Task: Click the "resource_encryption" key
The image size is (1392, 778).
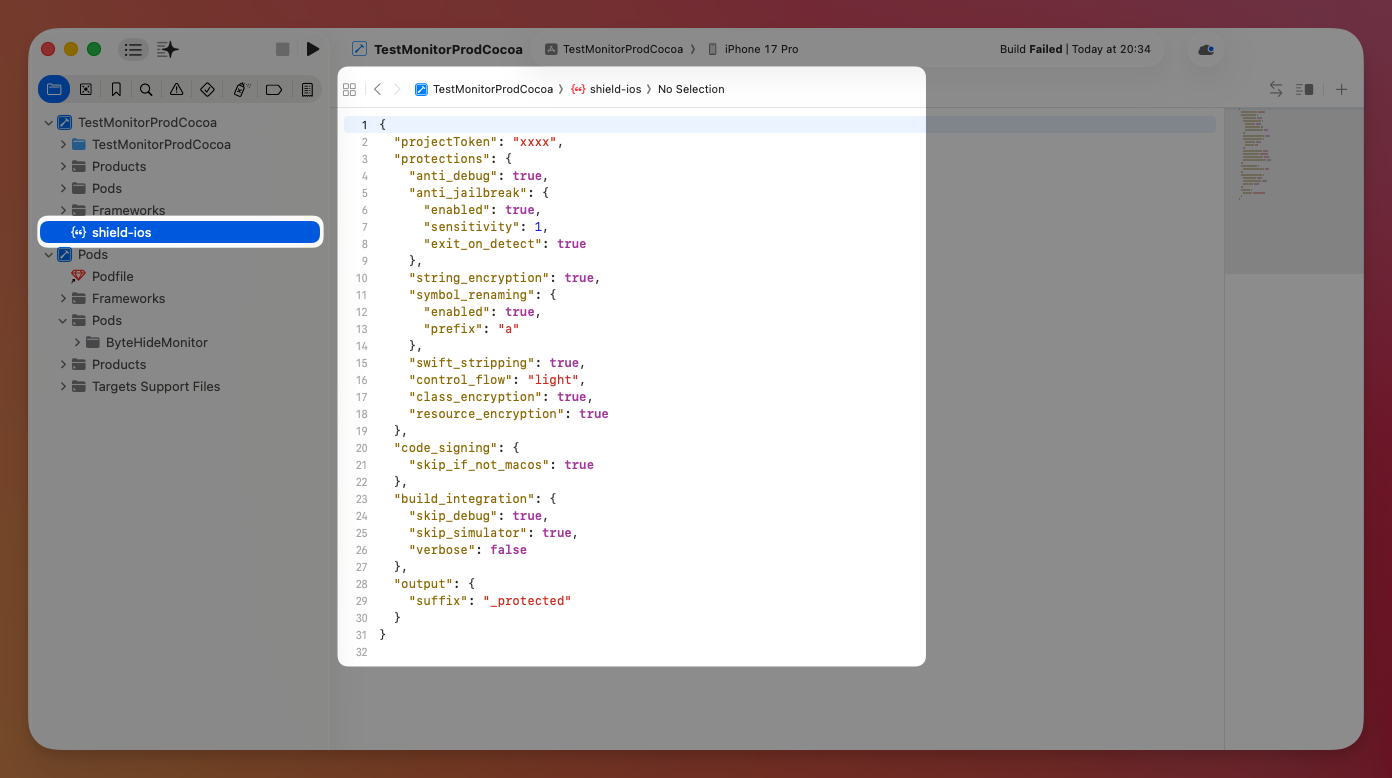Action: (487, 414)
